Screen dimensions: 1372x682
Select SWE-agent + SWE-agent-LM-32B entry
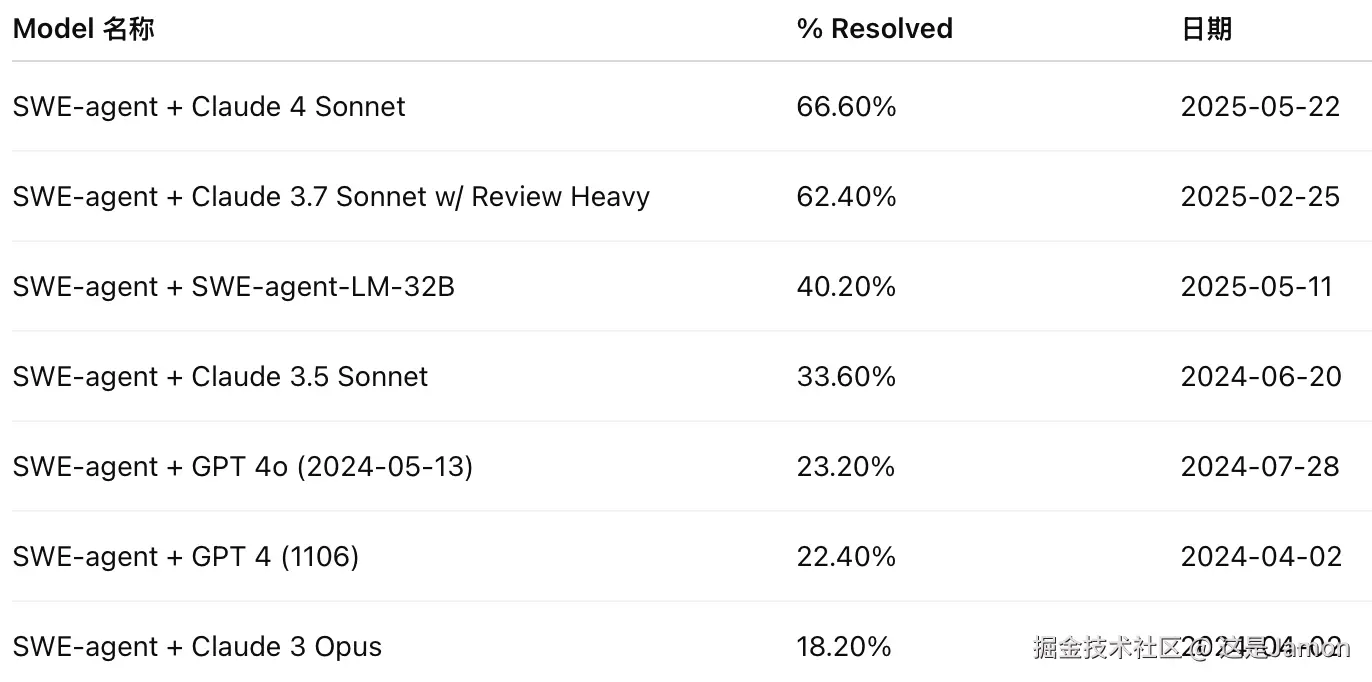tap(233, 287)
